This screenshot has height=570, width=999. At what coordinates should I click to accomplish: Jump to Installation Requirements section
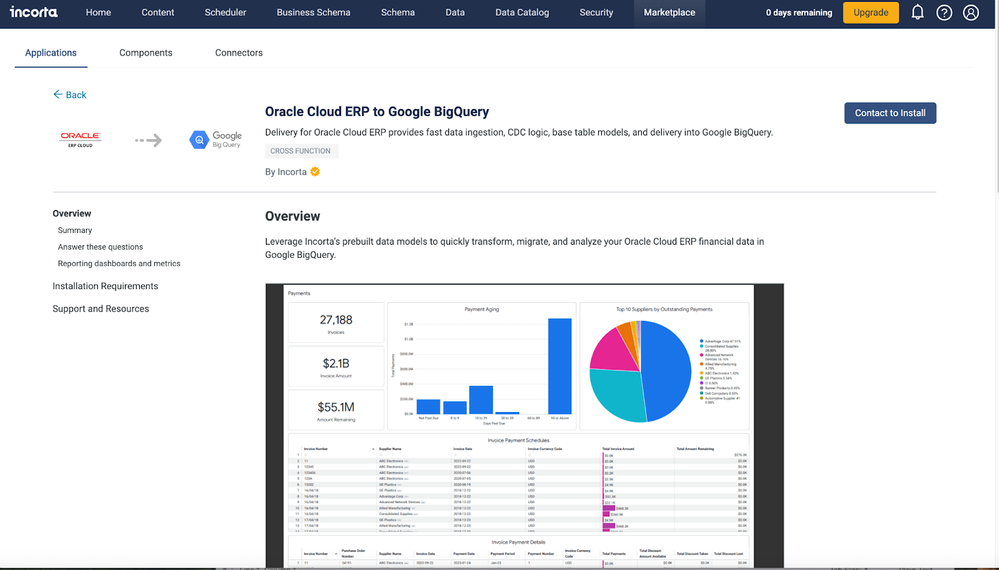point(105,286)
